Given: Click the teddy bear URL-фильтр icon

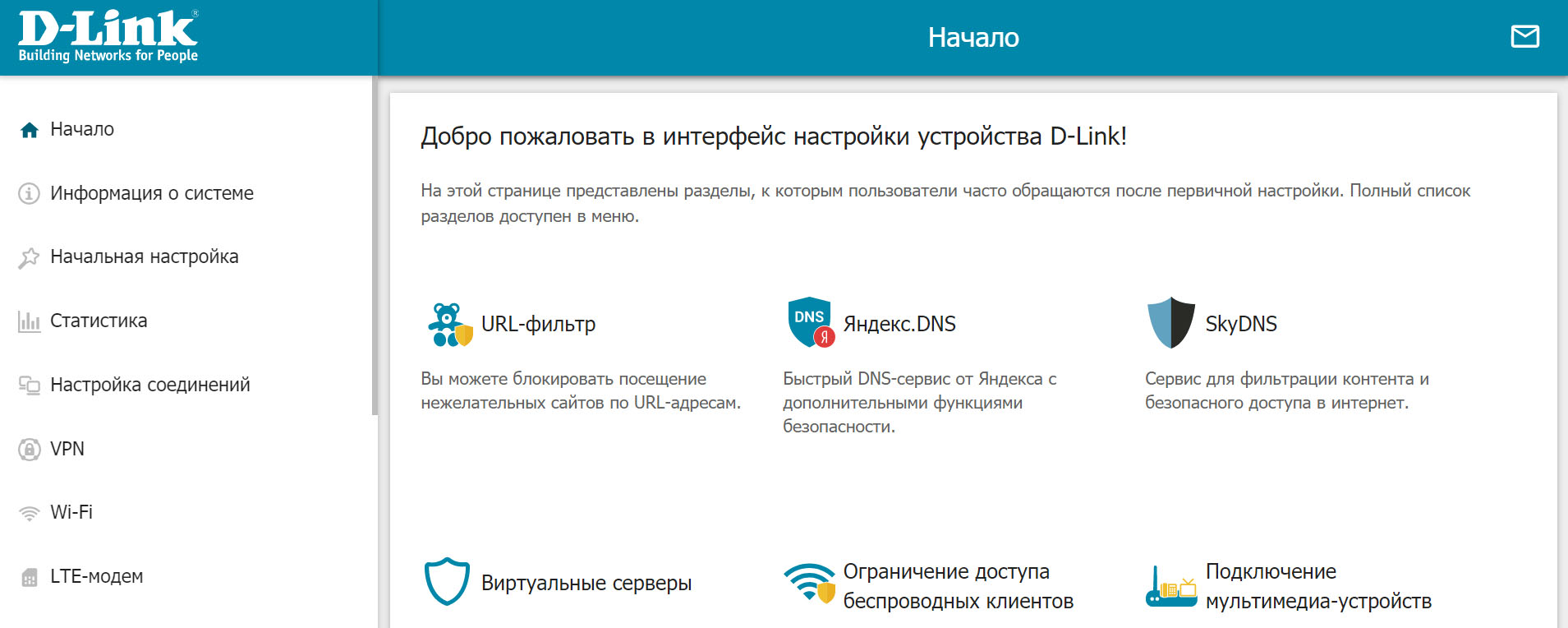Looking at the screenshot, I should 450,325.
